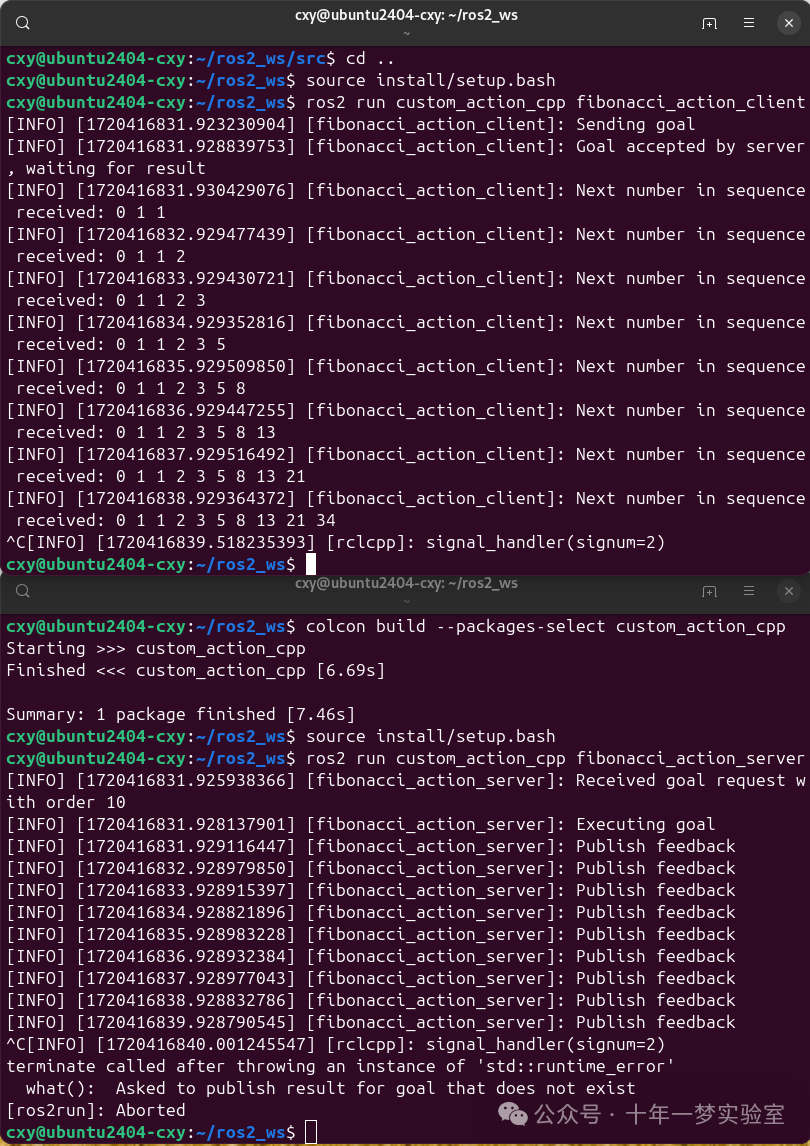Click 'Publish feedback' at timestamp 1720416836.928932384
810x1146 pixels.
click(656, 956)
